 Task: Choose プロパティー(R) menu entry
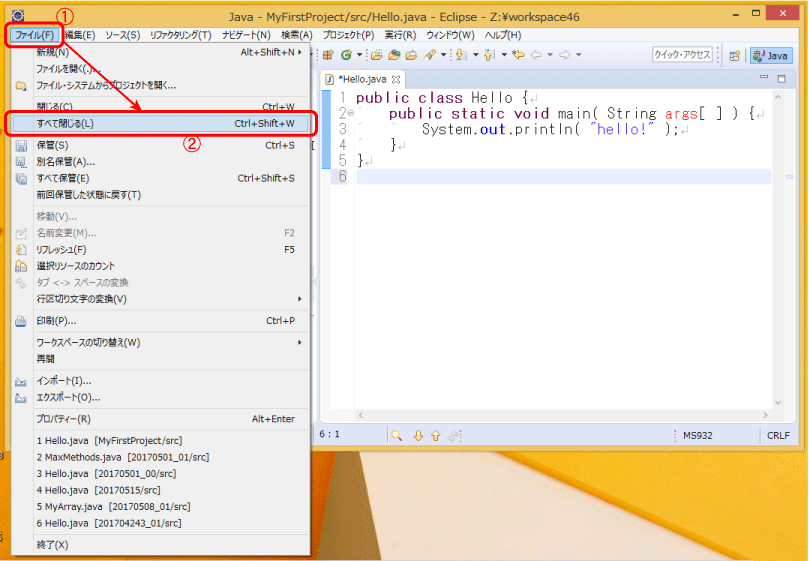click(x=160, y=419)
